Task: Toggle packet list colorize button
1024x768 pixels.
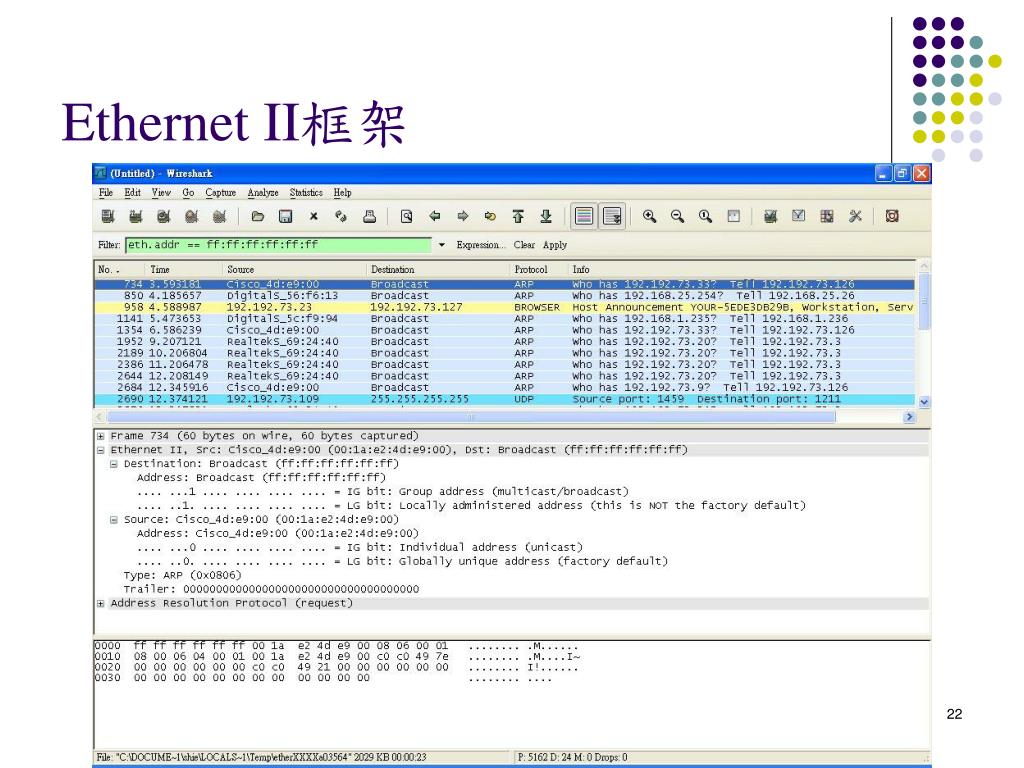Action: tap(584, 216)
